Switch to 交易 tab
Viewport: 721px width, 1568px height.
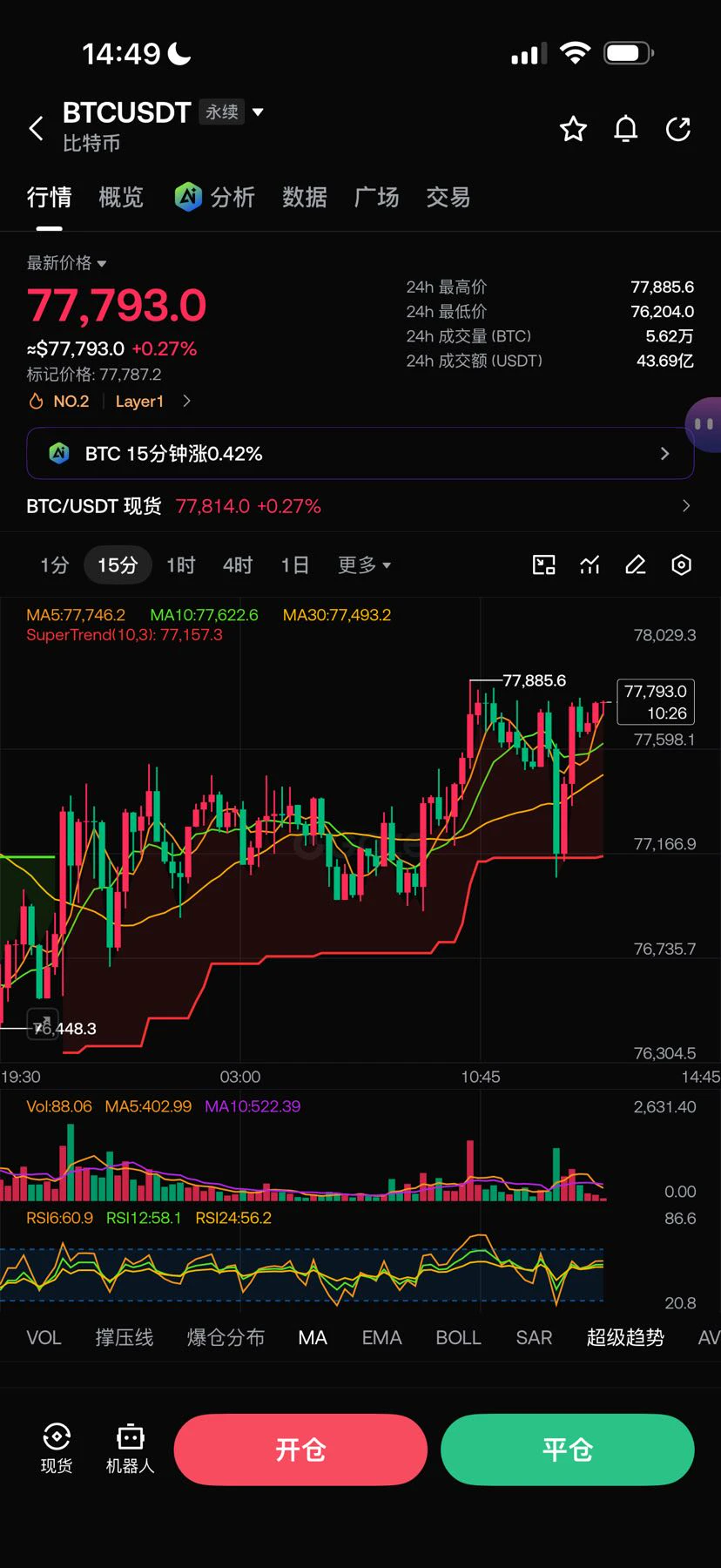[x=448, y=198]
